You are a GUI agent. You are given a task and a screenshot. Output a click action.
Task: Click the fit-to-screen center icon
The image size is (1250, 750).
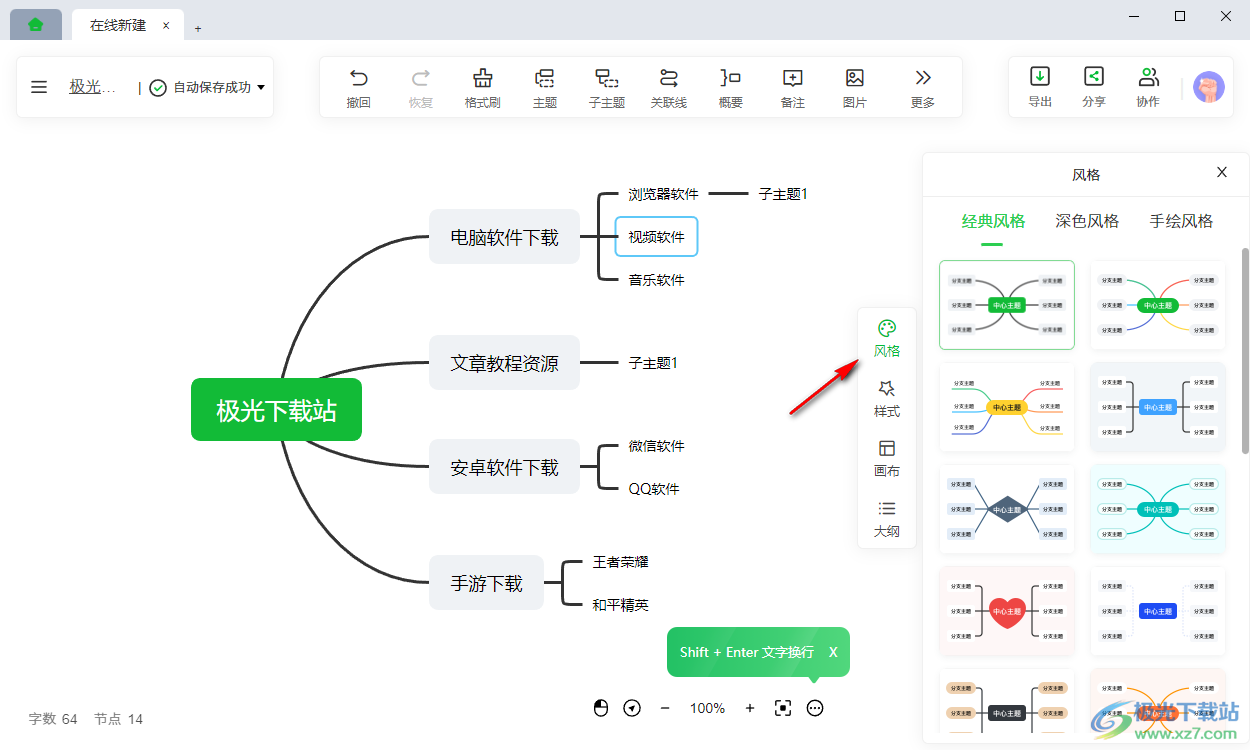[783, 708]
